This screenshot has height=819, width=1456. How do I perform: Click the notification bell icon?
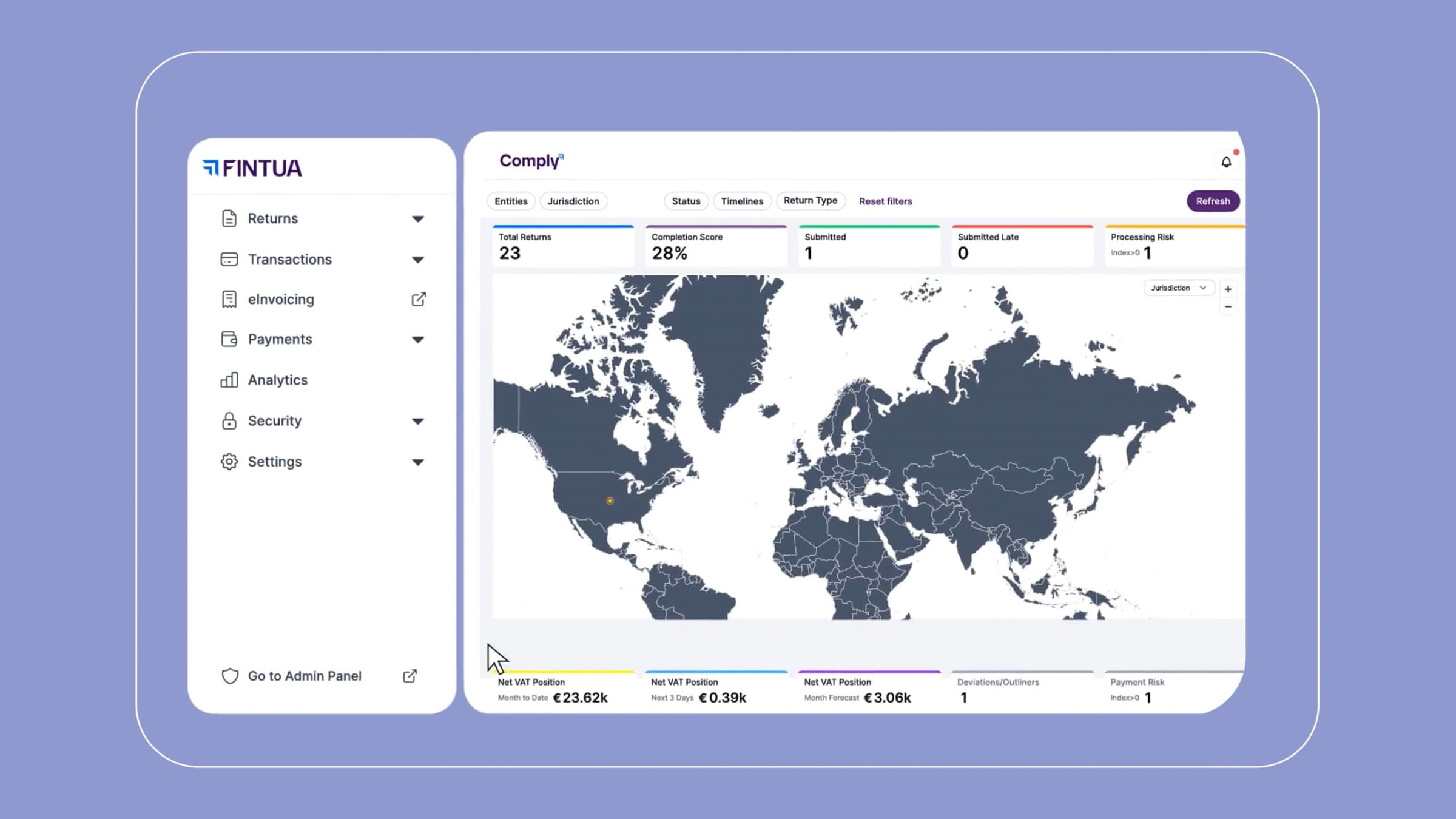point(1226,162)
